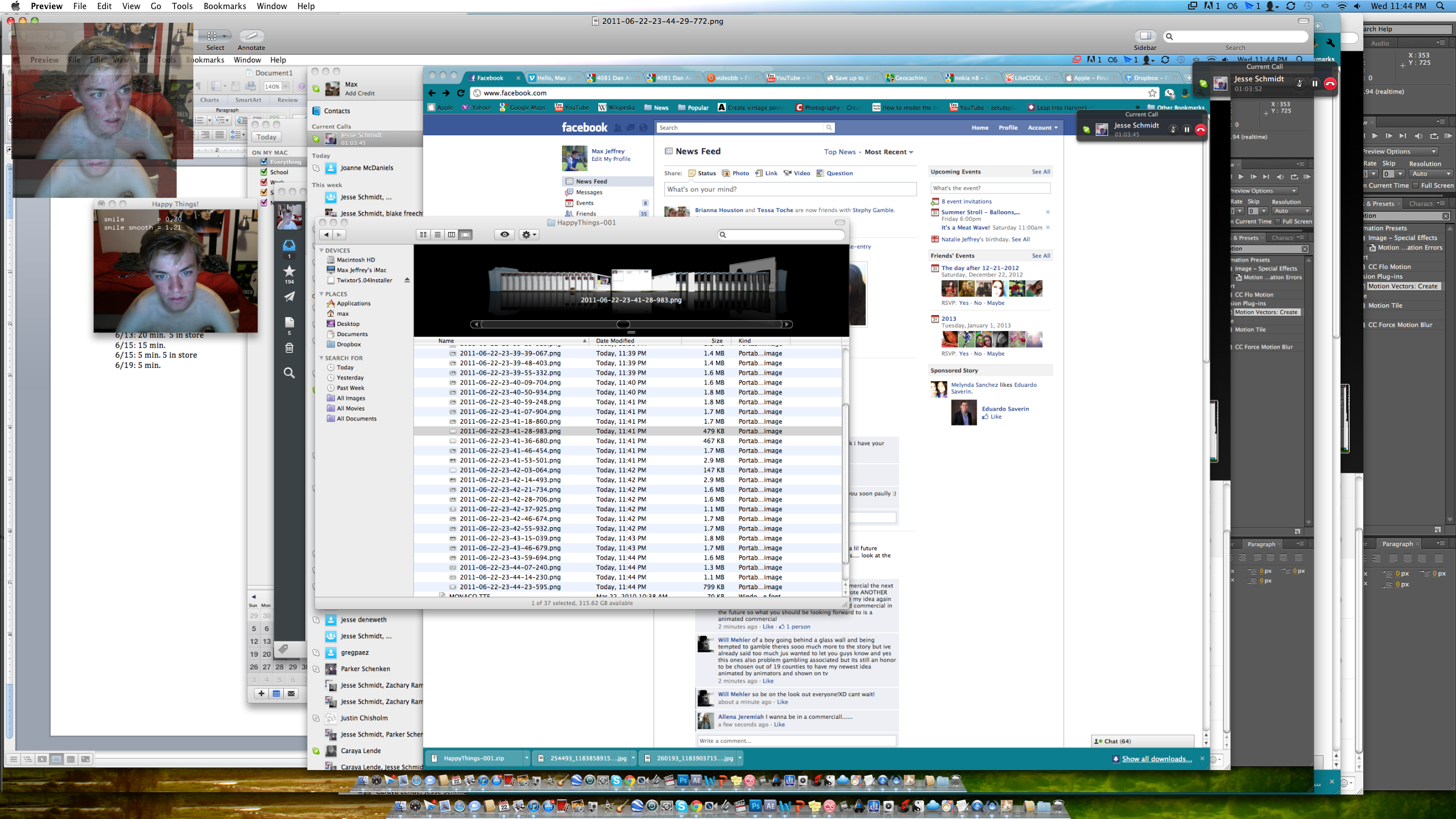Collapse the PLACES section in Finder's sidebar
Viewport: 1456px width, 819px height.
(x=321, y=294)
